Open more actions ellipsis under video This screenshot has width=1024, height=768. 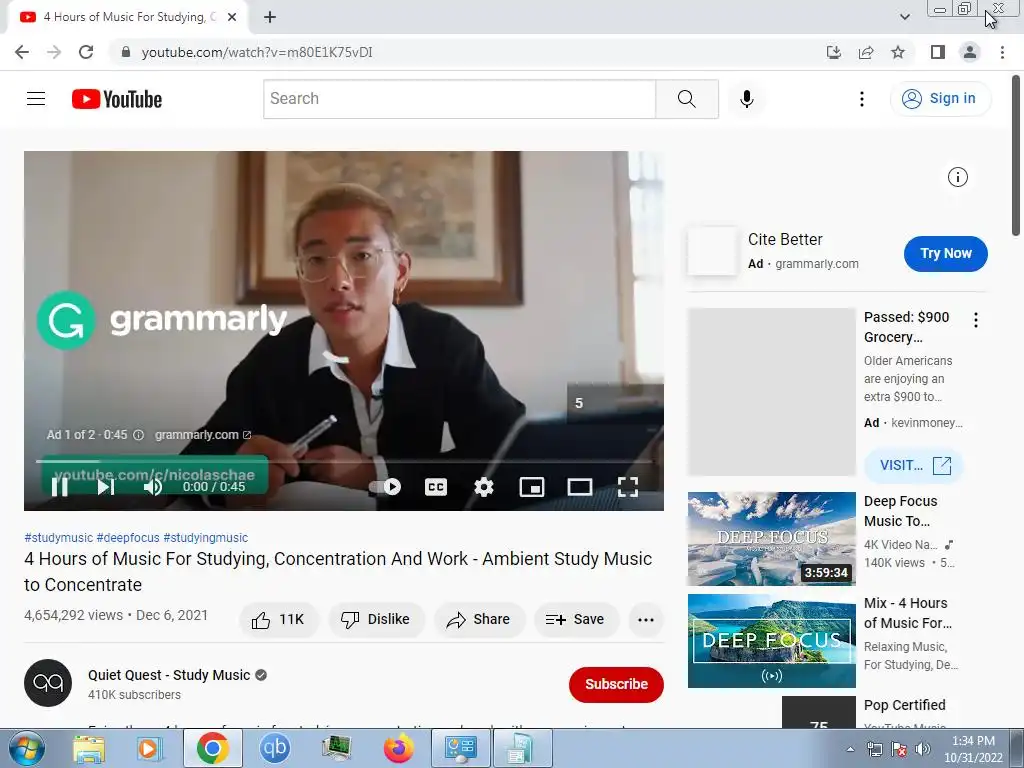646,620
